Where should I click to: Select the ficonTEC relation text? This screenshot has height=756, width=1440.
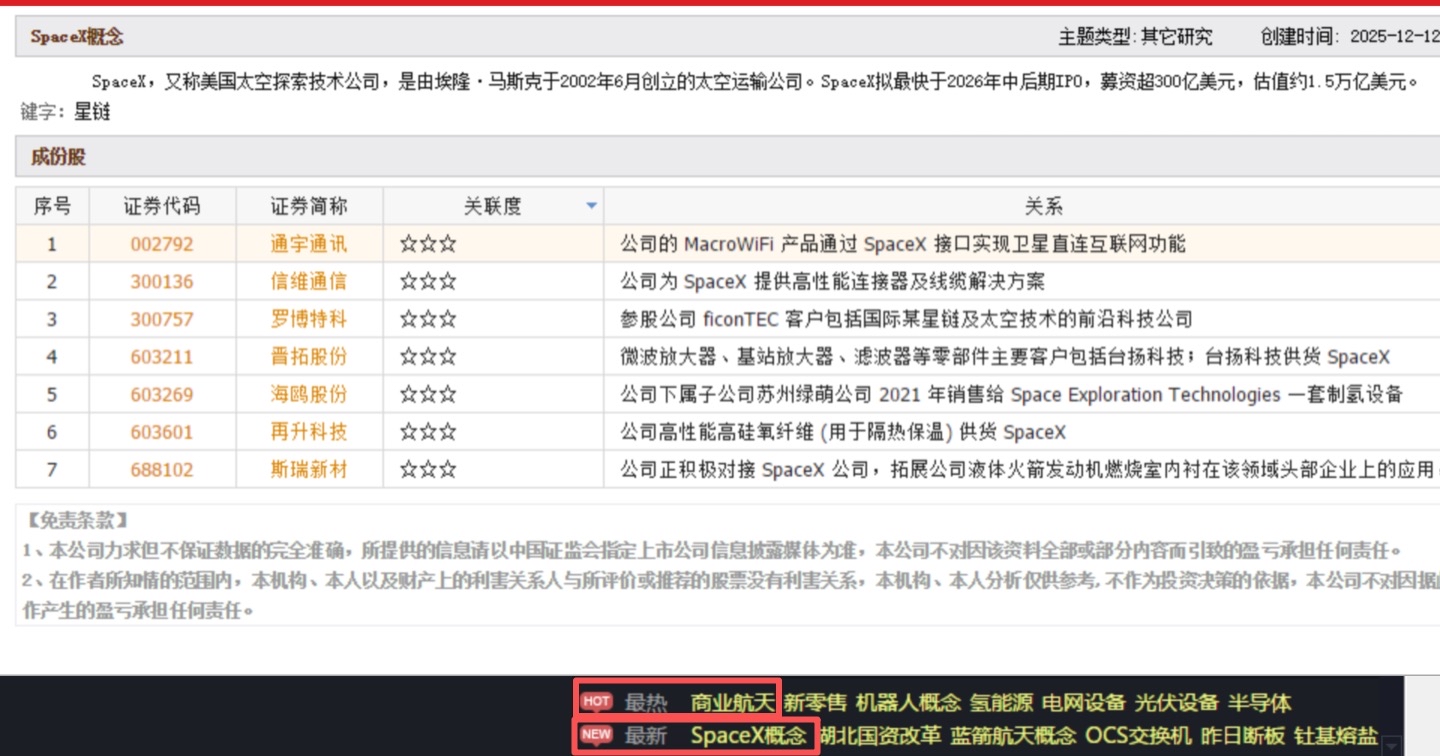pyautogui.click(x=906, y=320)
